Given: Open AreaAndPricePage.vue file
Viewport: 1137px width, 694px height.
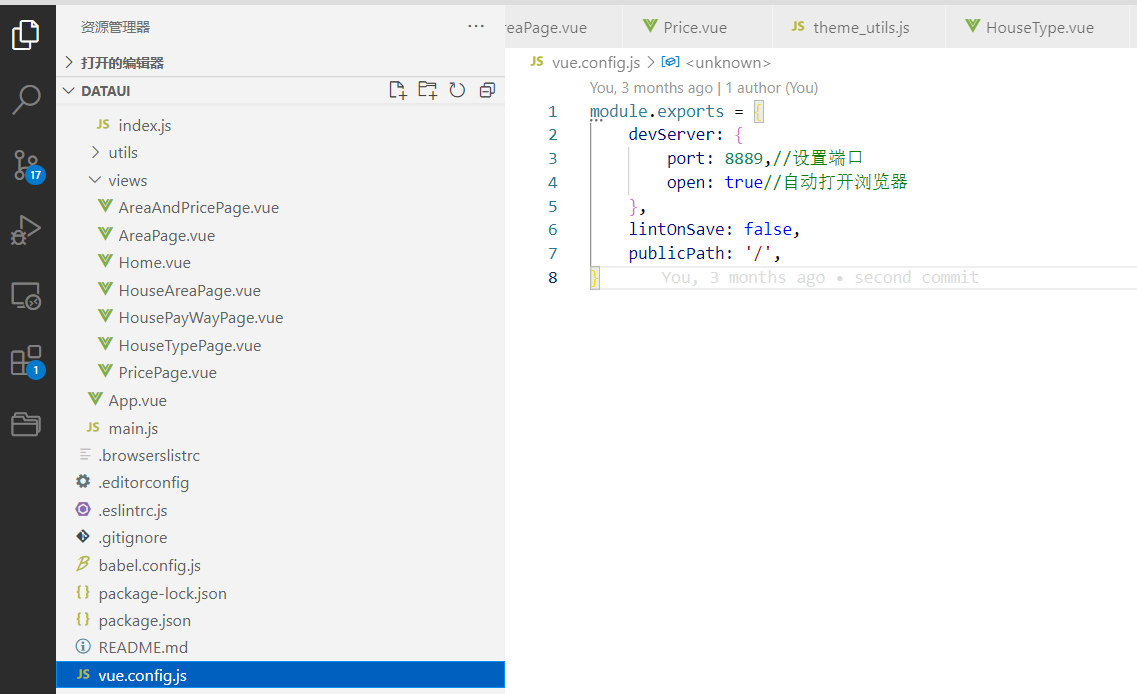Looking at the screenshot, I should point(281,207).
